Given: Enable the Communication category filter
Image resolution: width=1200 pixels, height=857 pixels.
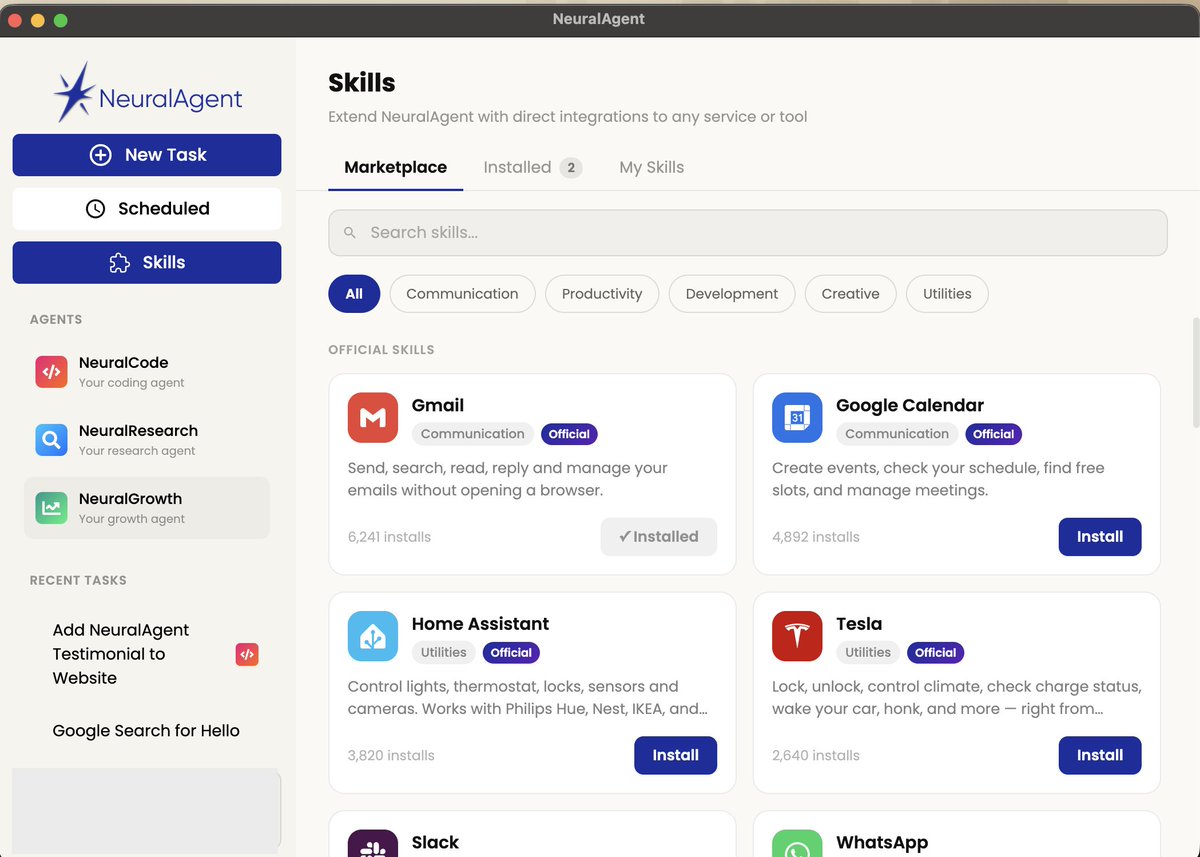Looking at the screenshot, I should 462,293.
